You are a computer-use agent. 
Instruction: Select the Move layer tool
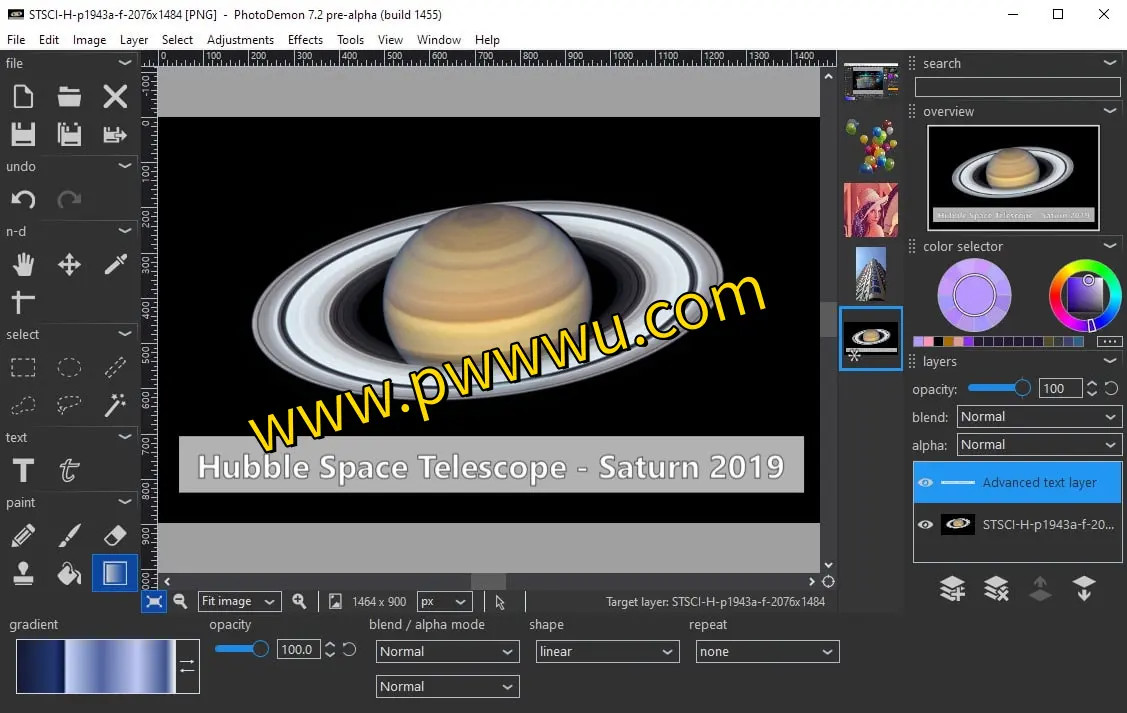click(x=69, y=264)
